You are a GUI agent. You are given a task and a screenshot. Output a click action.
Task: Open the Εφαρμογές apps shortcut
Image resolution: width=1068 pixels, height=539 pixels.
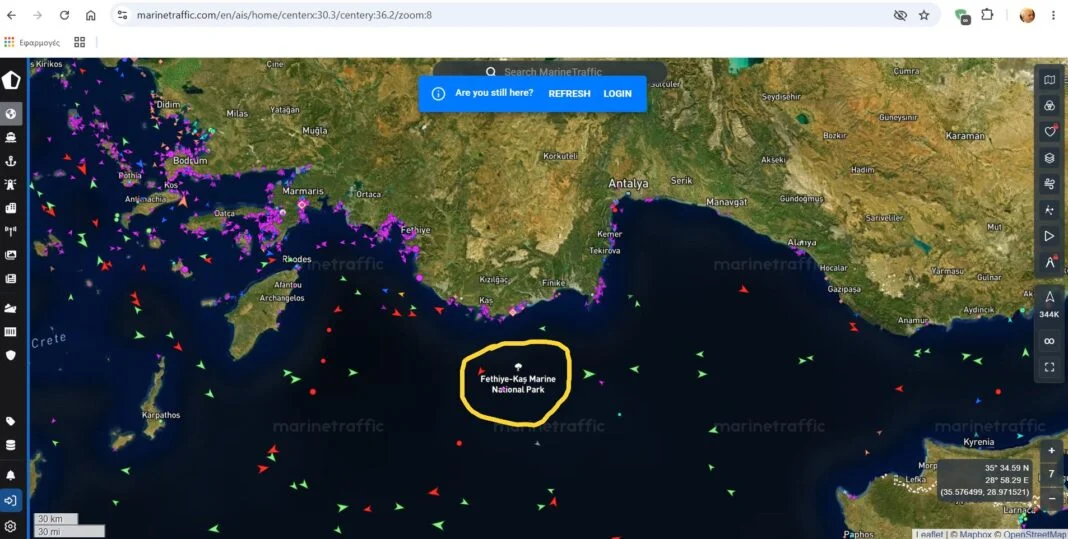(x=32, y=42)
